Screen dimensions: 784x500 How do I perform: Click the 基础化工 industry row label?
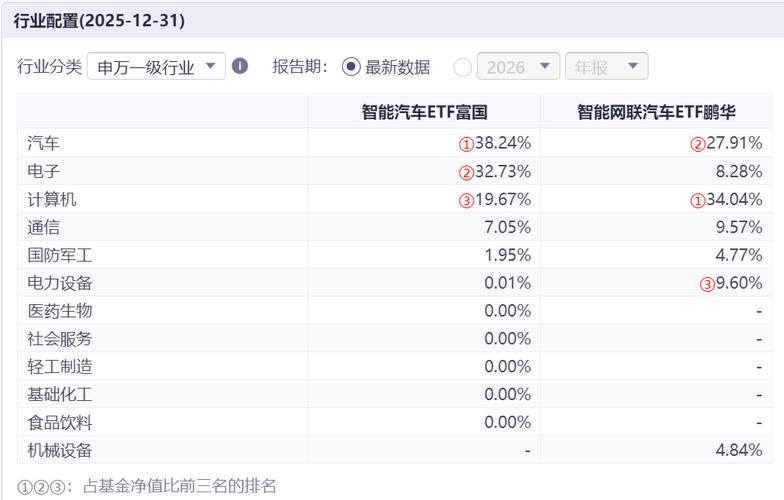click(60, 394)
